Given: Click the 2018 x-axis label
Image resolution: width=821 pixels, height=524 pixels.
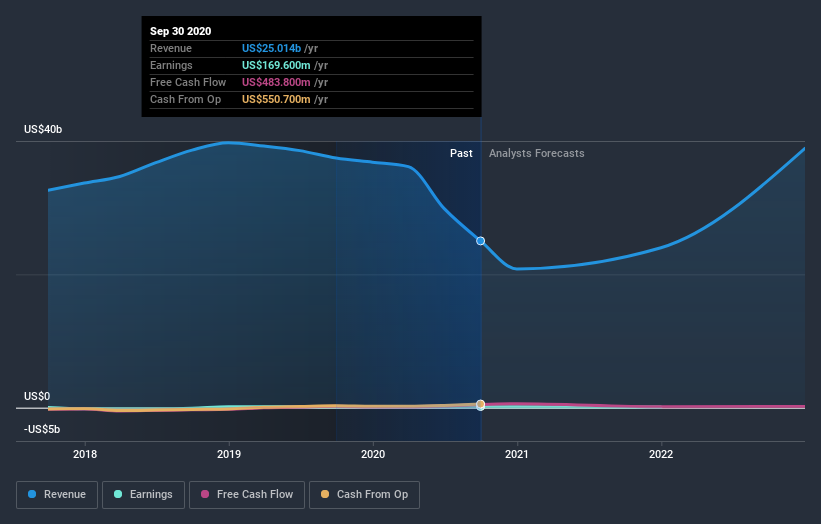Looking at the screenshot, I should point(85,454).
